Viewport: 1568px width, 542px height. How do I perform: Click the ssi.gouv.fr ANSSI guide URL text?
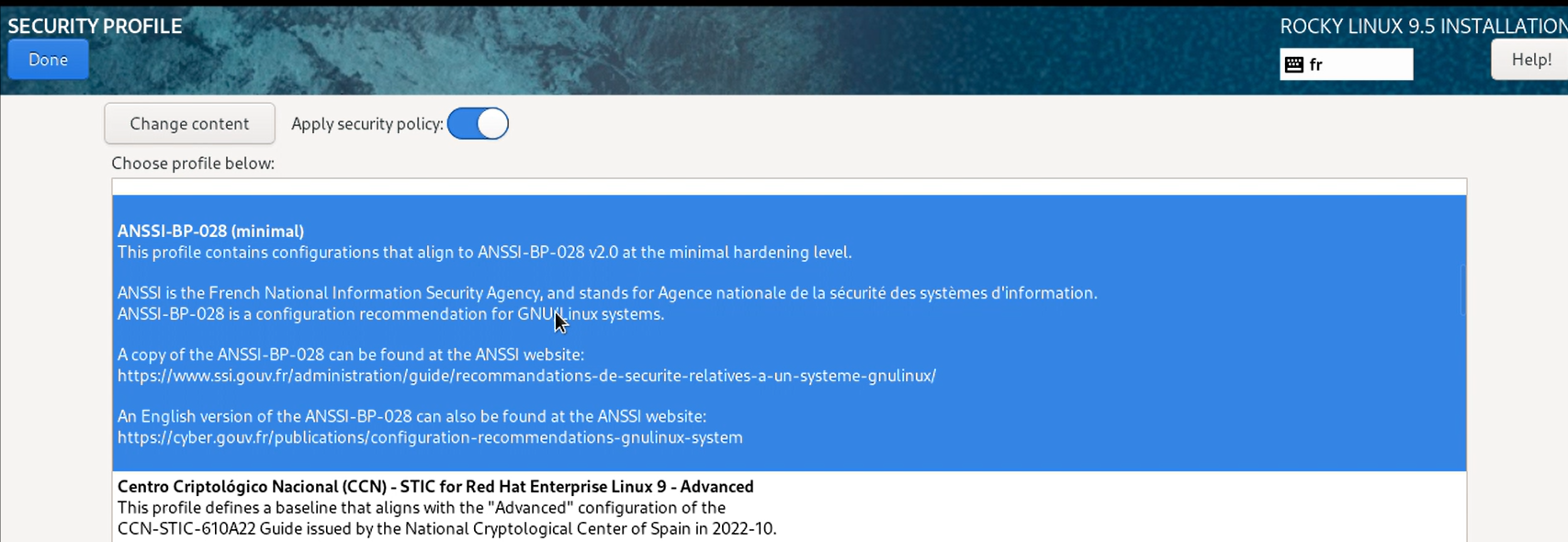coord(526,376)
